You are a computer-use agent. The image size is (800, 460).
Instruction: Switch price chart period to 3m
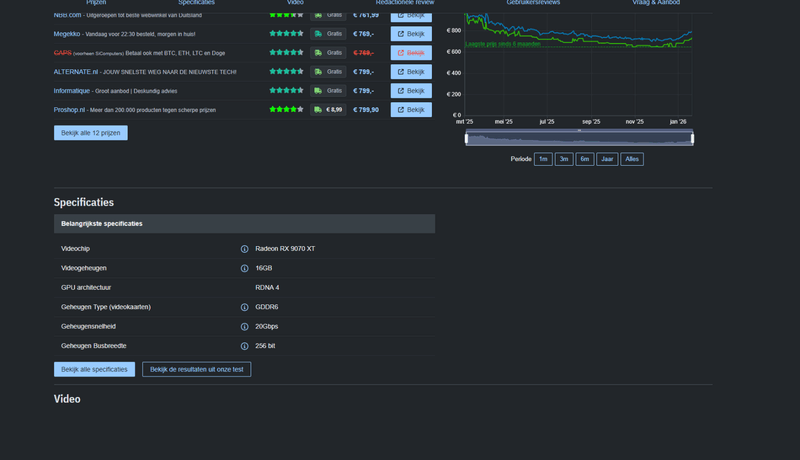coord(564,159)
